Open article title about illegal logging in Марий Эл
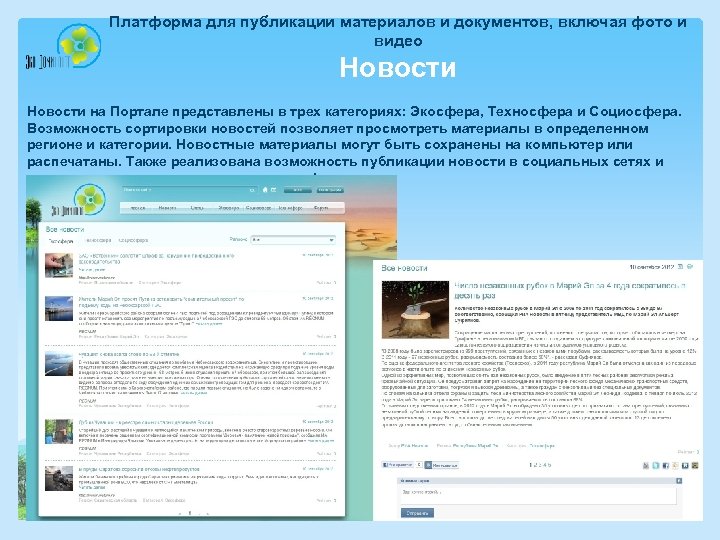 (x=570, y=291)
